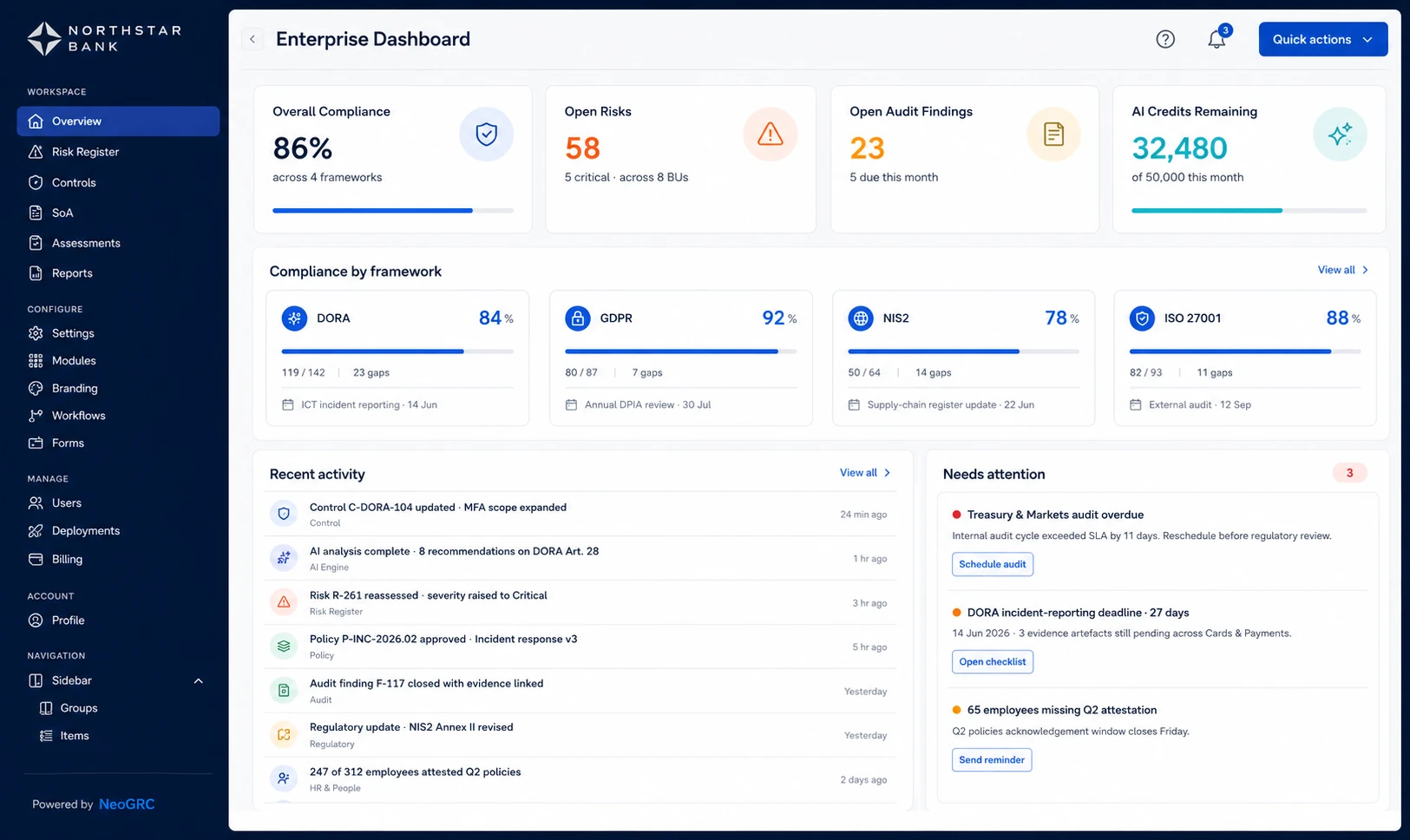Click the help question mark icon
This screenshot has width=1410, height=840.
(1165, 39)
